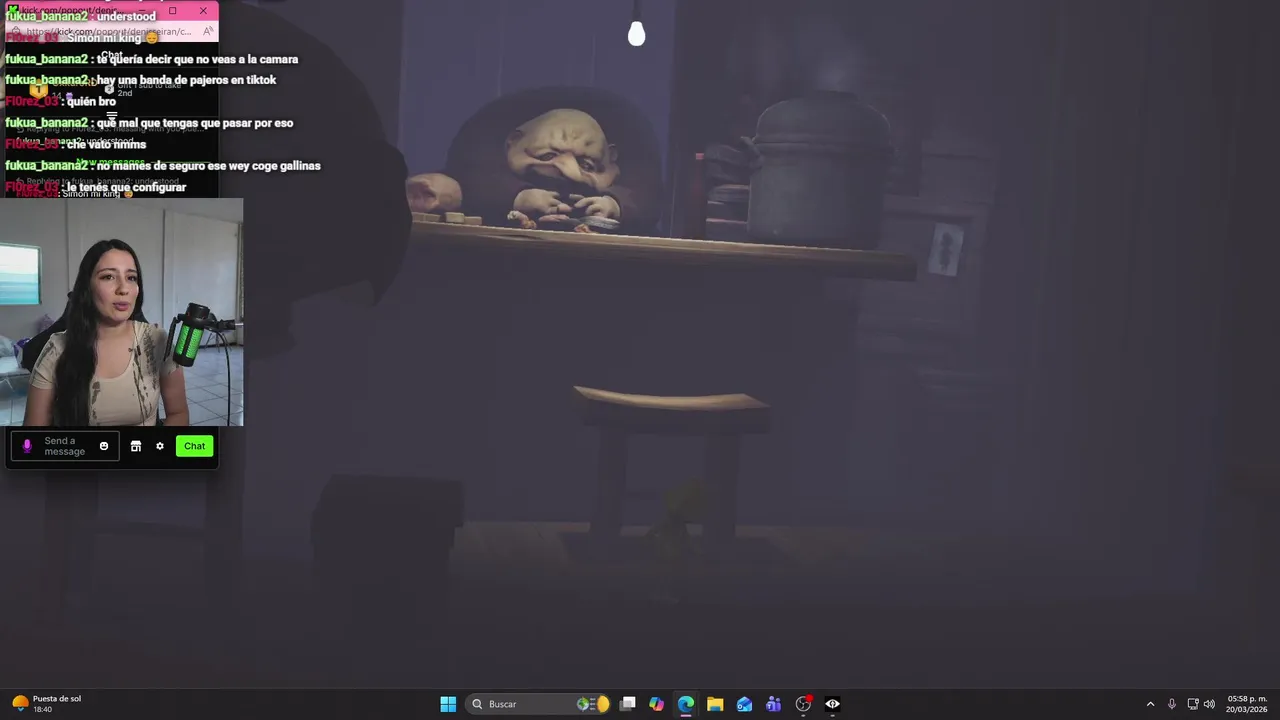This screenshot has width=1280, height=720.
Task: Open volume control in system tray
Action: pos(1209,704)
